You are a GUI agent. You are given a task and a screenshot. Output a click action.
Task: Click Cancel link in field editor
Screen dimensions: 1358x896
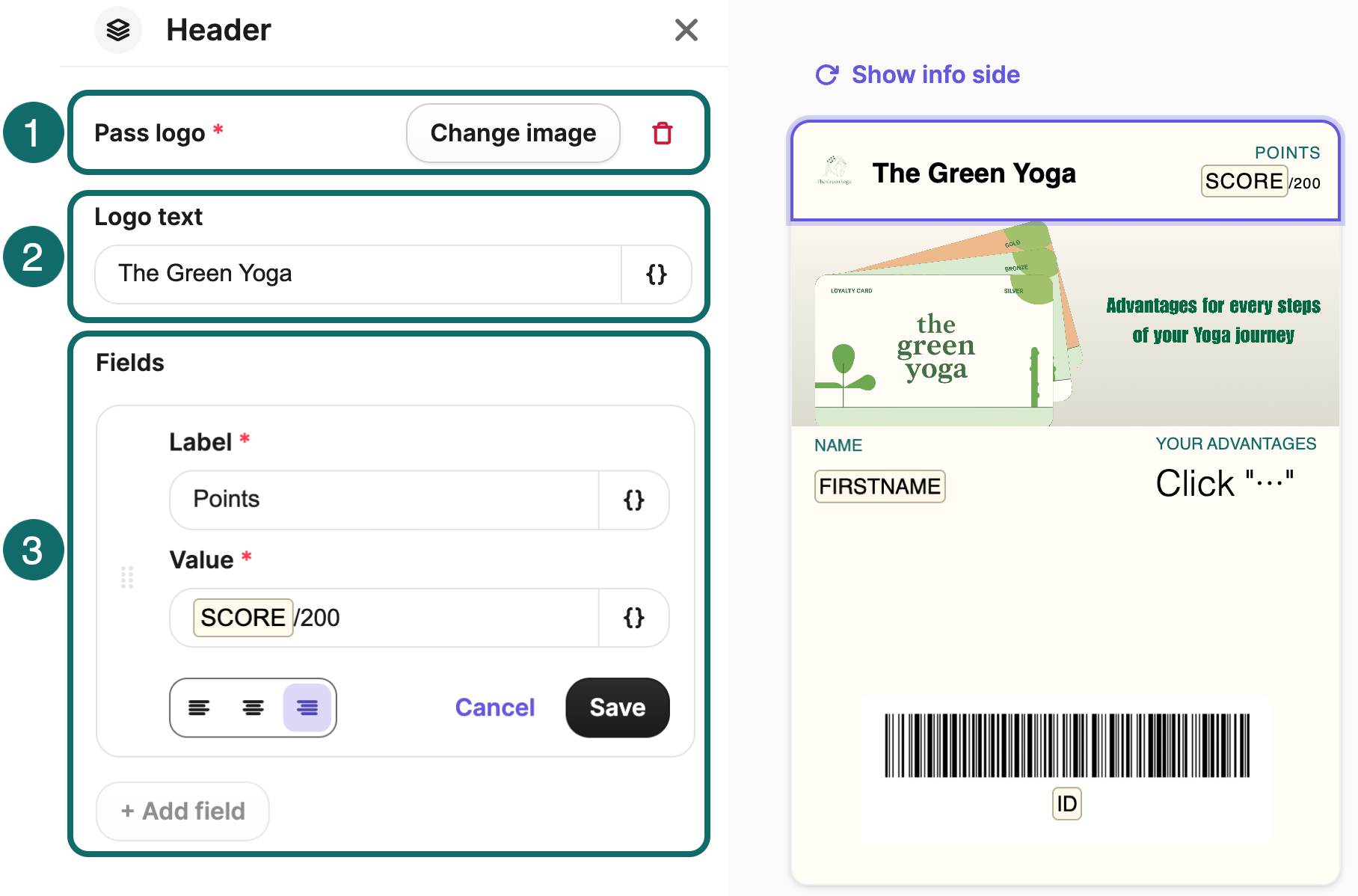click(495, 708)
